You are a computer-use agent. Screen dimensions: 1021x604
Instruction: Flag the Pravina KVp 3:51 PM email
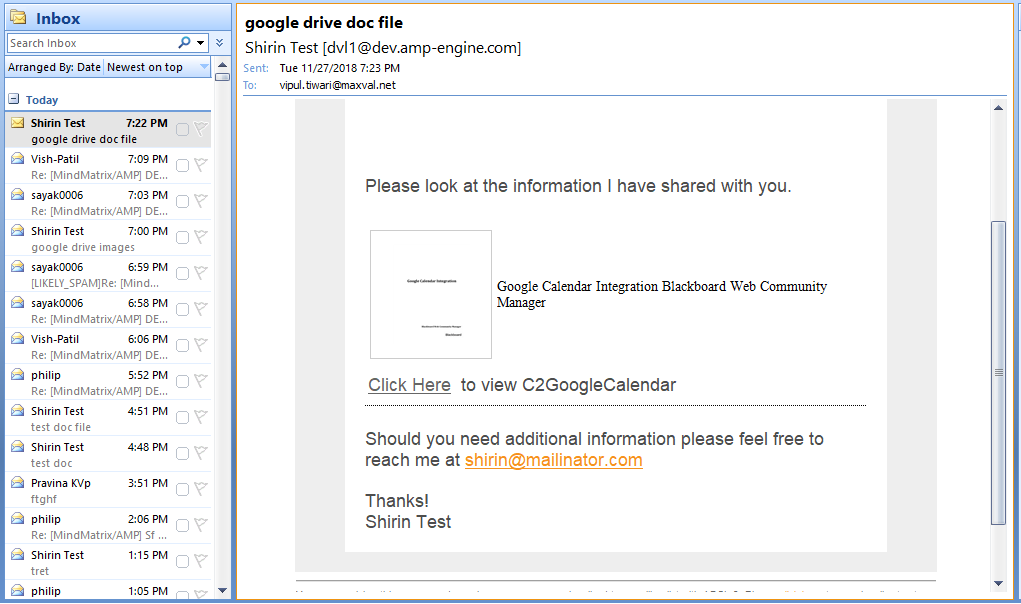coord(201,489)
